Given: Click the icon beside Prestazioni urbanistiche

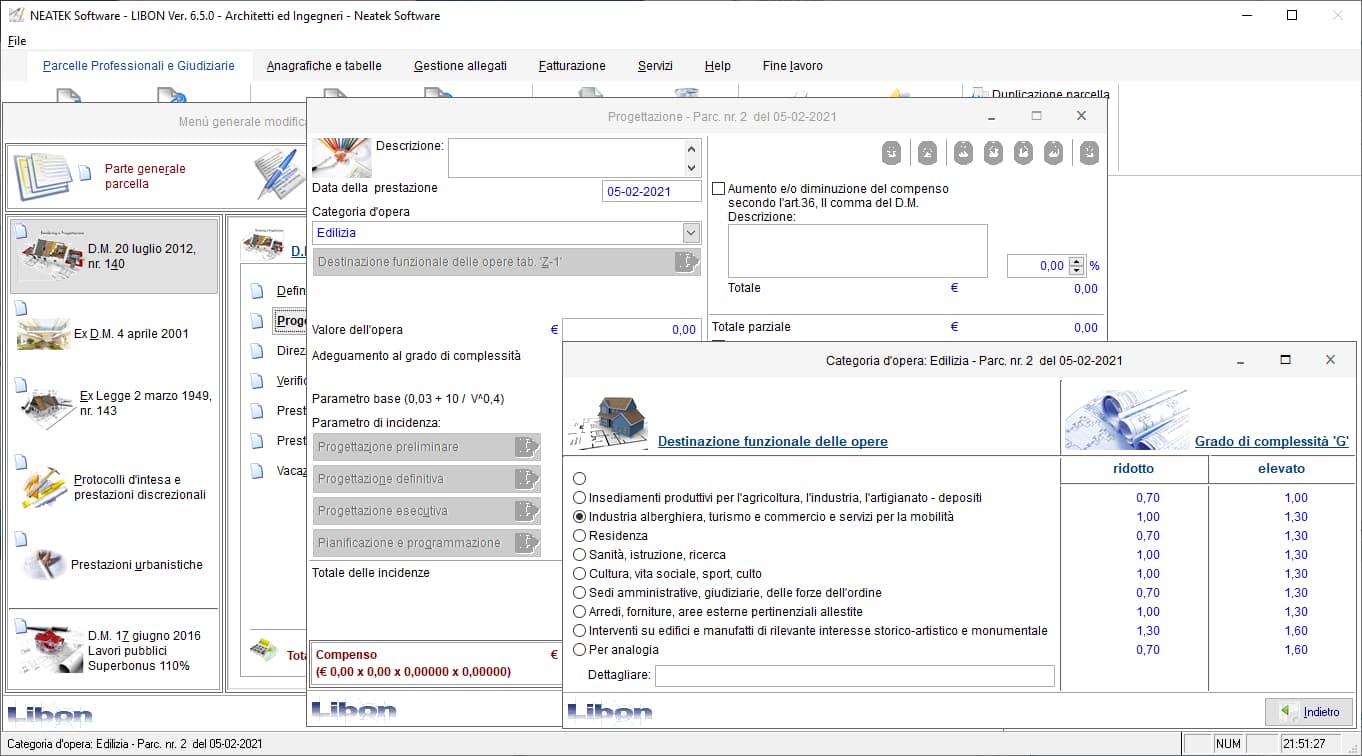Looking at the screenshot, I should click(44, 565).
